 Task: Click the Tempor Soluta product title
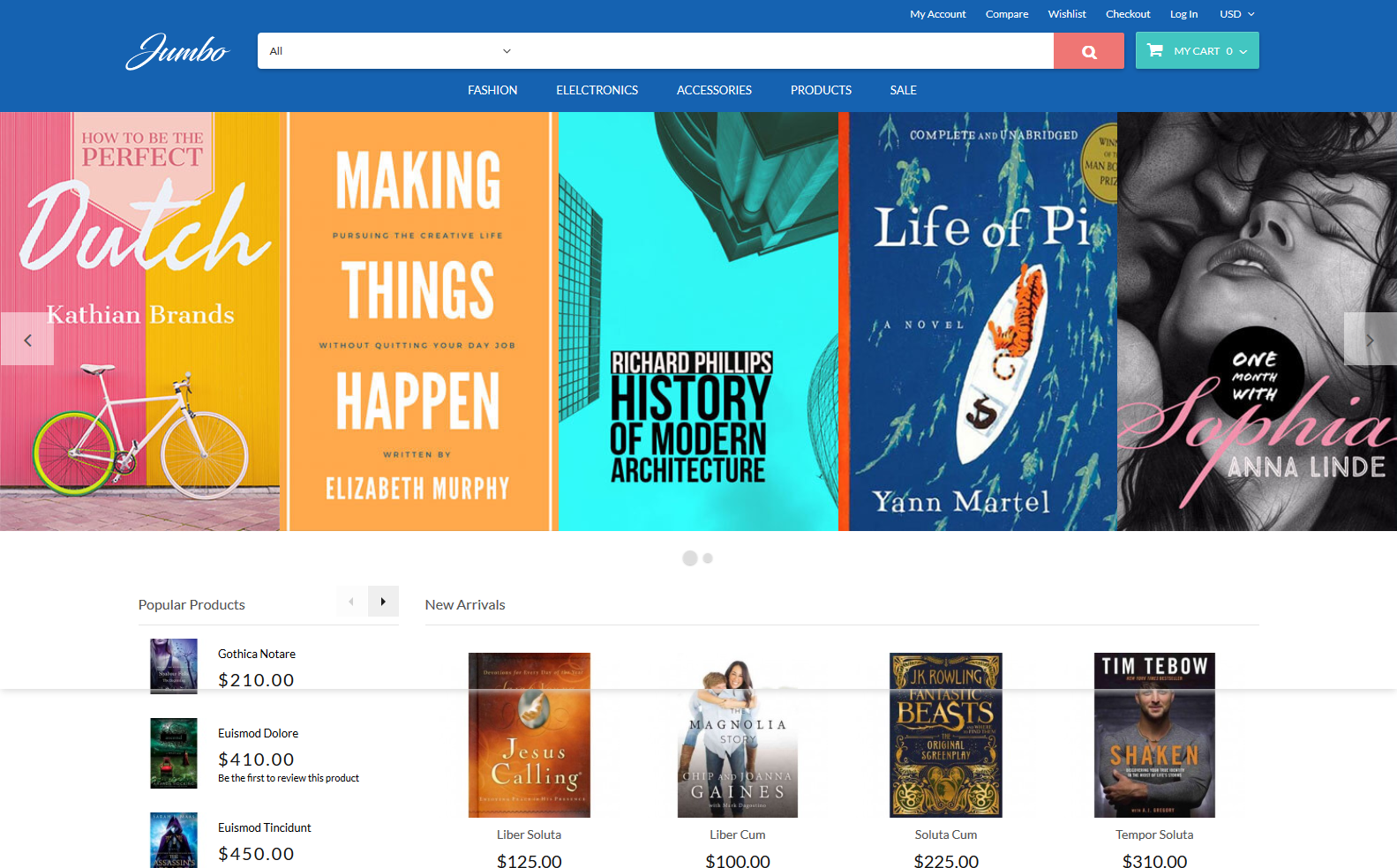click(x=1154, y=834)
